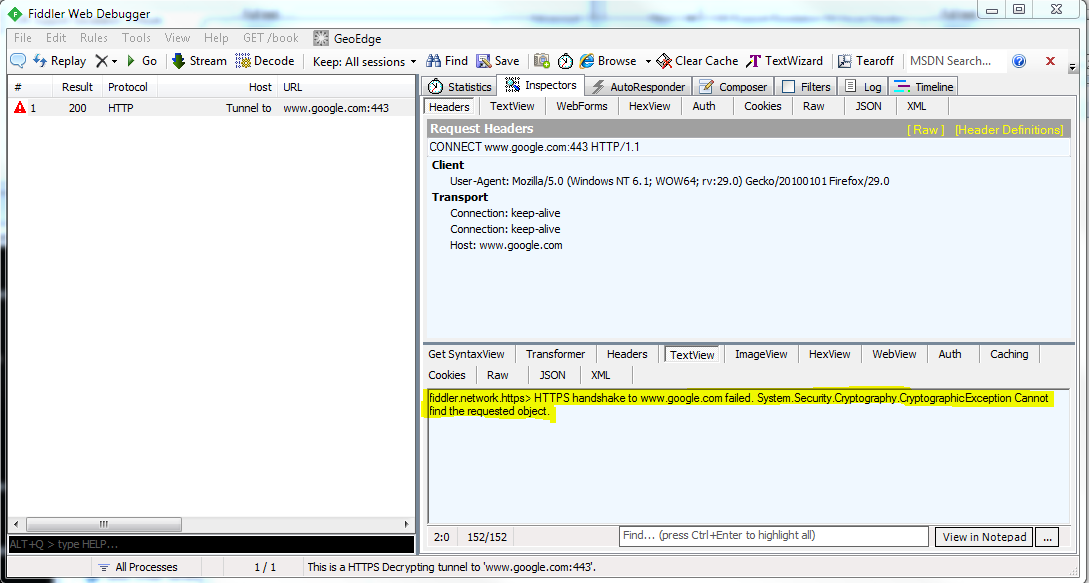This screenshot has width=1089, height=583.
Task: Click the QuickExec command box
Action: coord(211,544)
